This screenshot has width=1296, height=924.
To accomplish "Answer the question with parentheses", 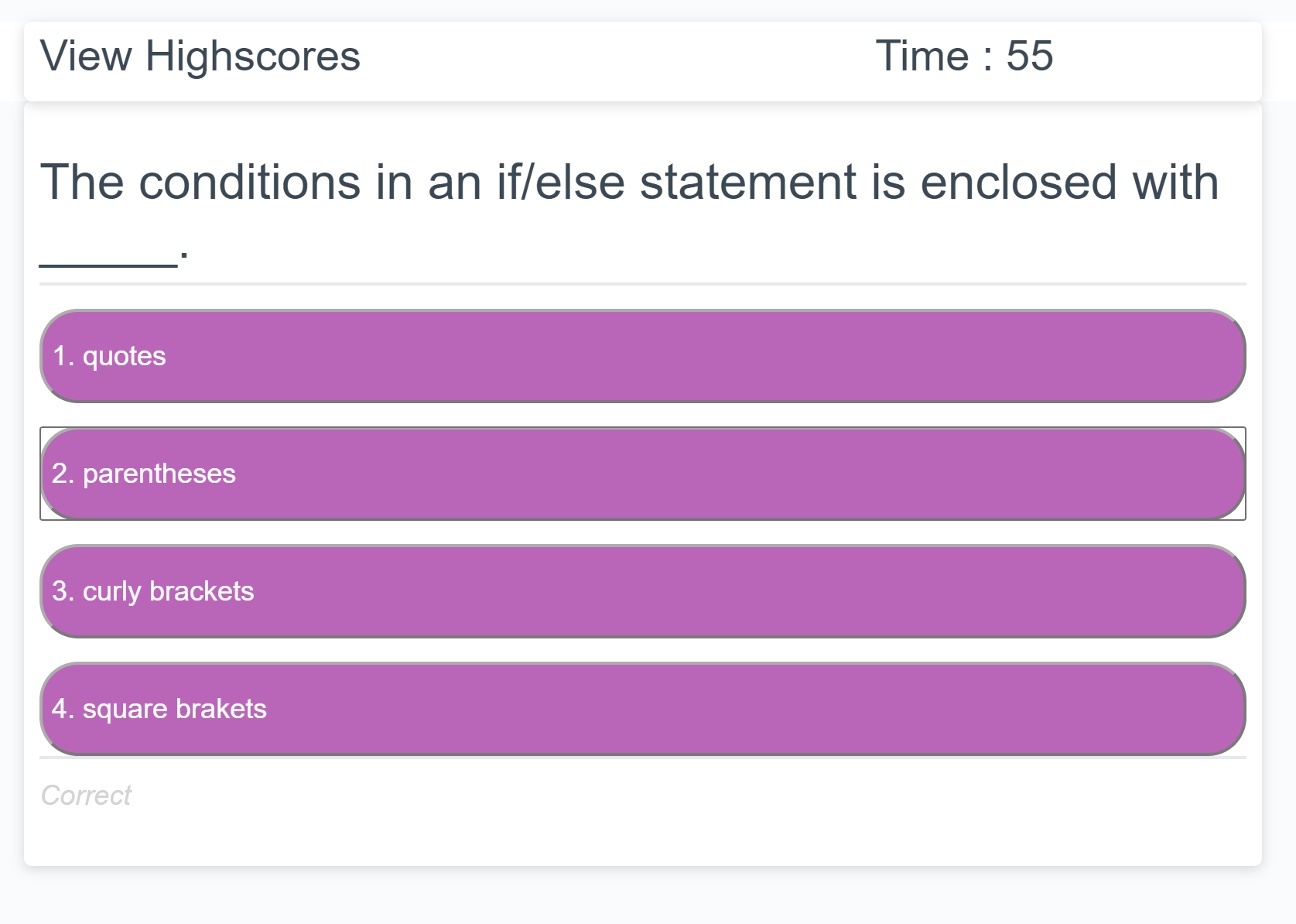I will 642,474.
